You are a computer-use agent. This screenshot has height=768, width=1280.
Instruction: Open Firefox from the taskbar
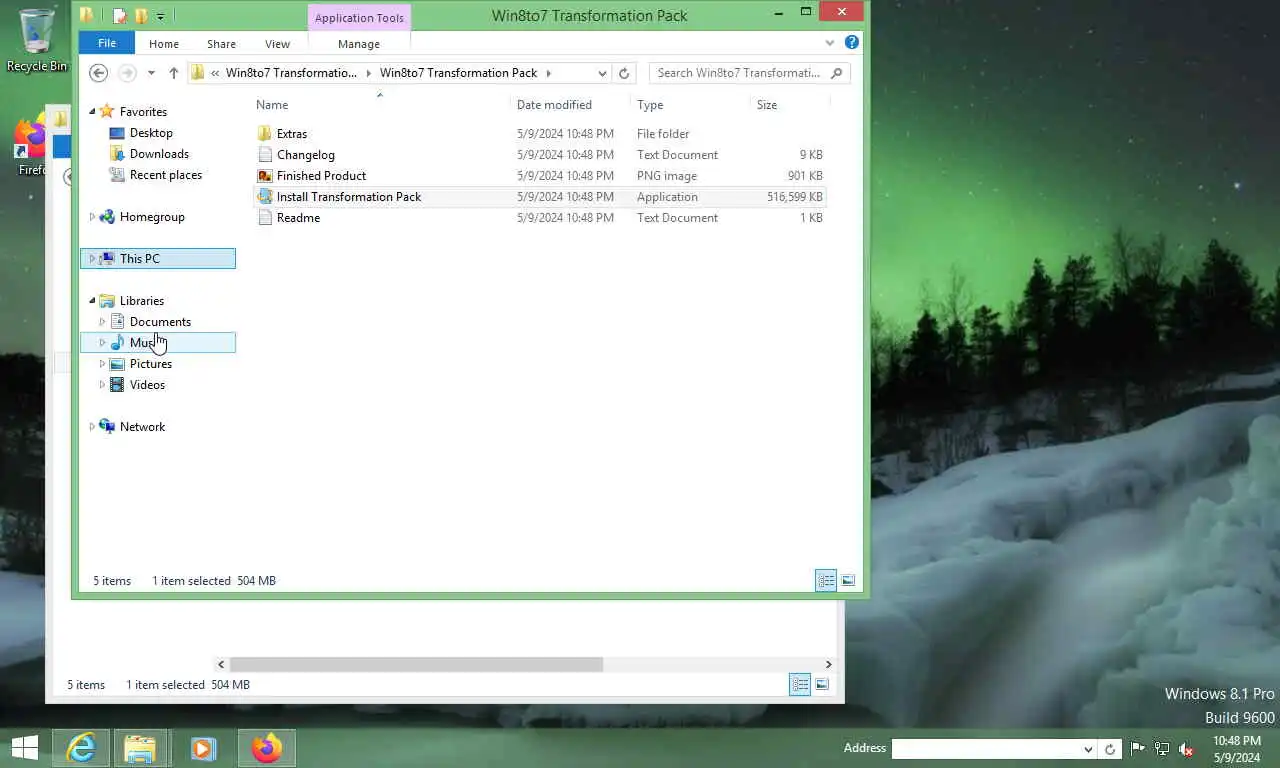(x=266, y=748)
